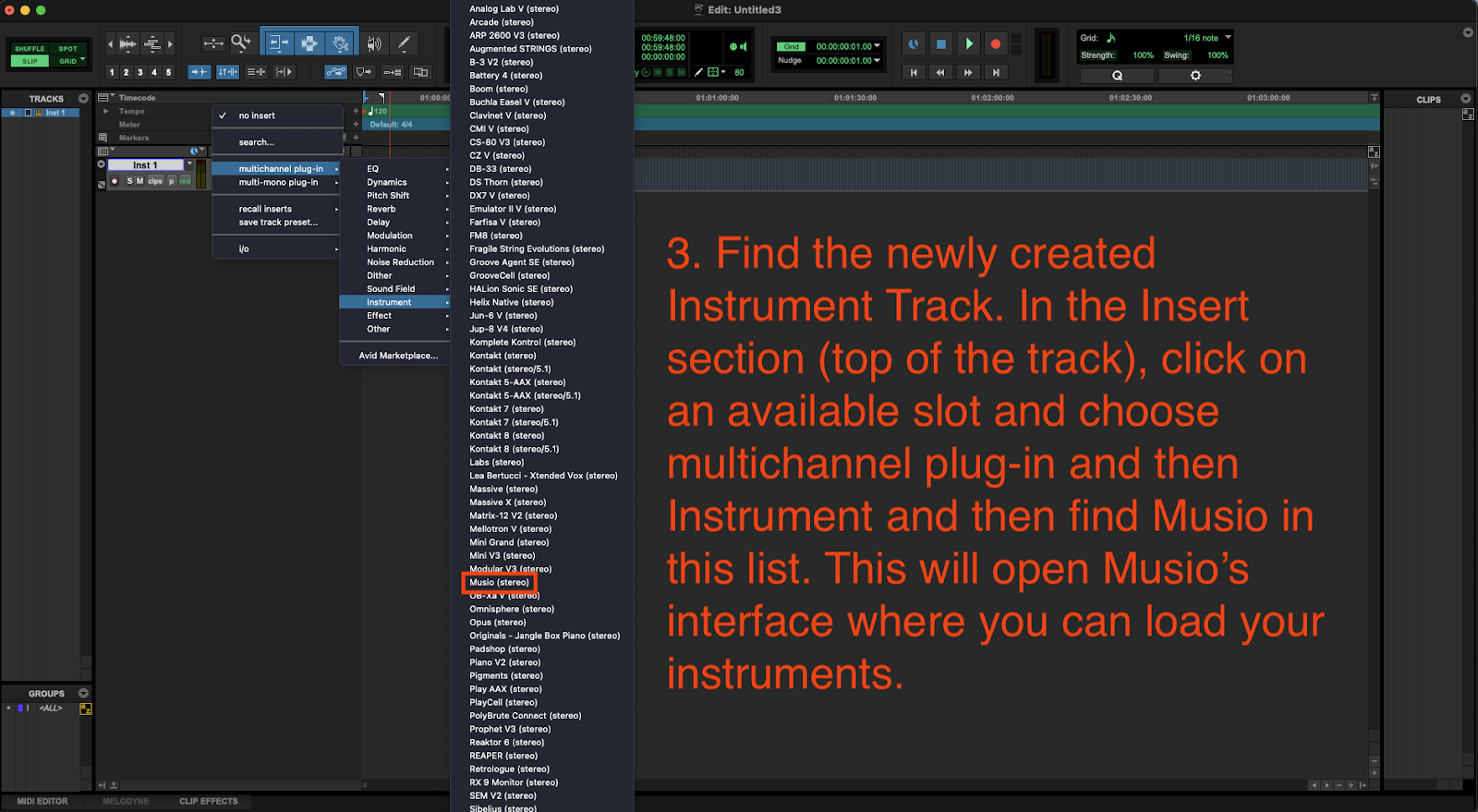Open quantize settings gear icon

[1195, 76]
